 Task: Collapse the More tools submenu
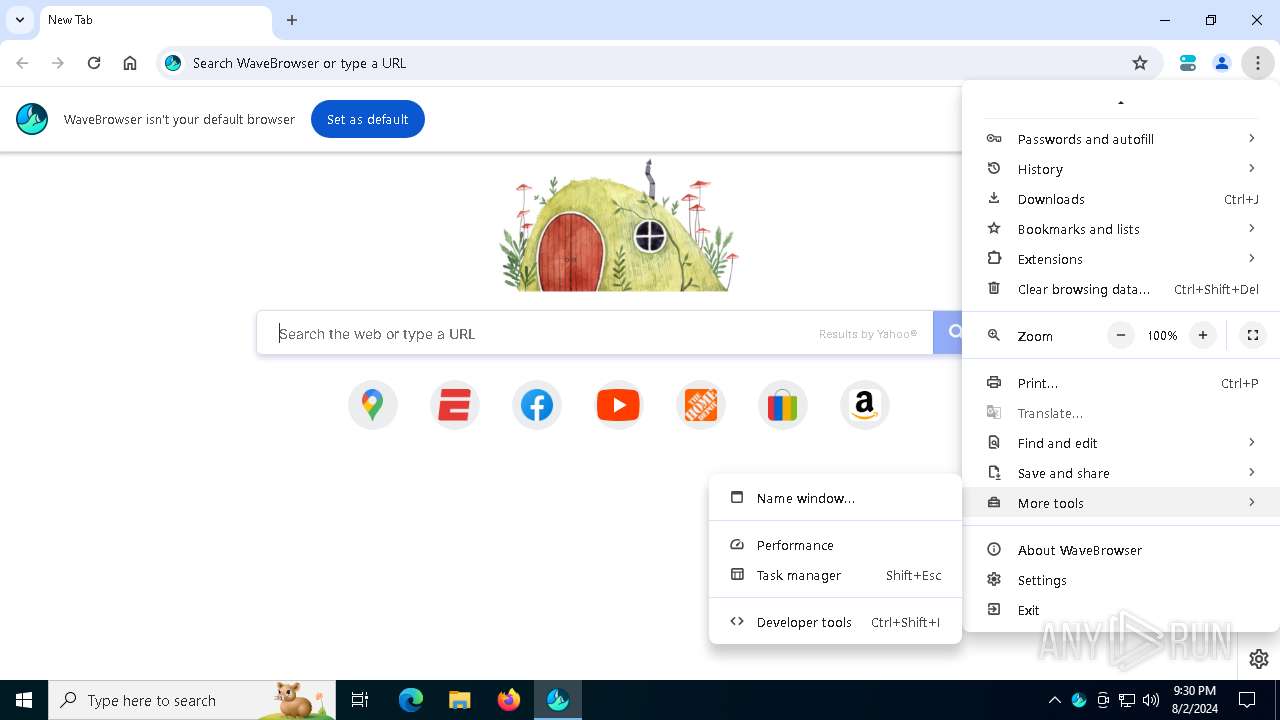[x=1121, y=503]
